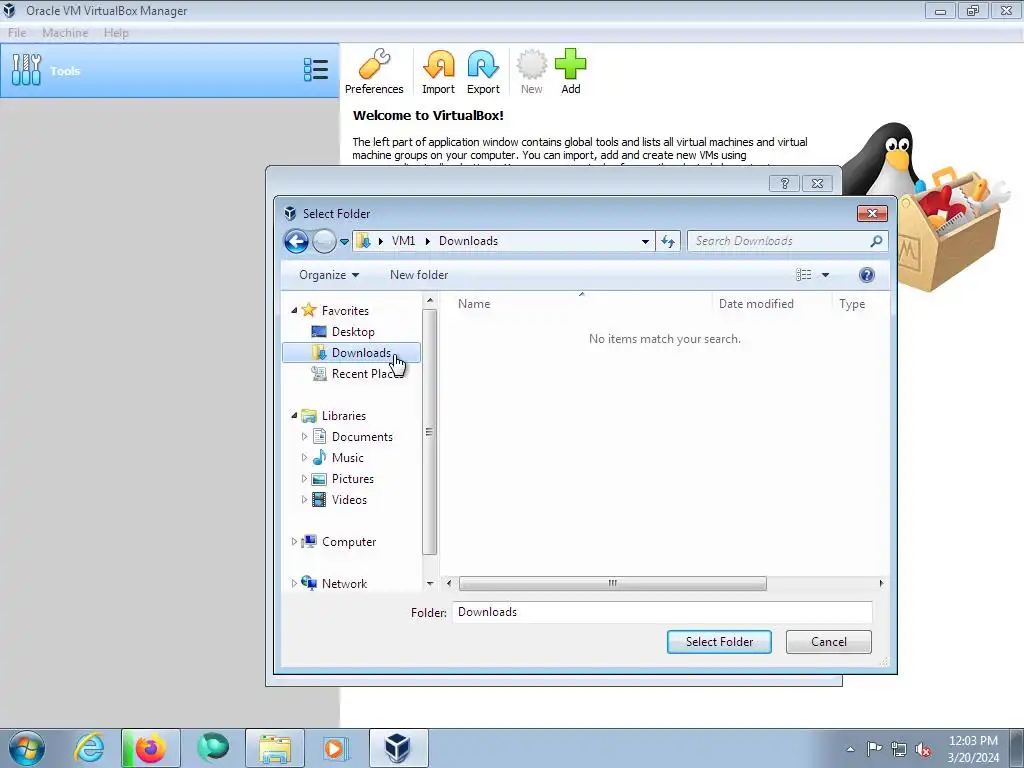Show hidden tray icons arrow

coord(850,749)
